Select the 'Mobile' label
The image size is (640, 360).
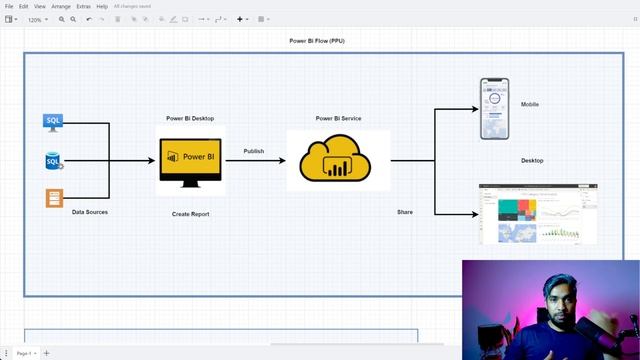pyautogui.click(x=530, y=104)
